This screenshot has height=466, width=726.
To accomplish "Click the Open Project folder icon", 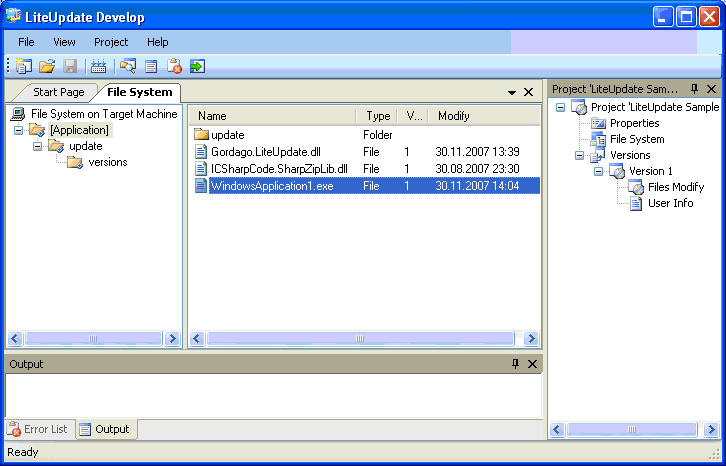I will [x=47, y=67].
